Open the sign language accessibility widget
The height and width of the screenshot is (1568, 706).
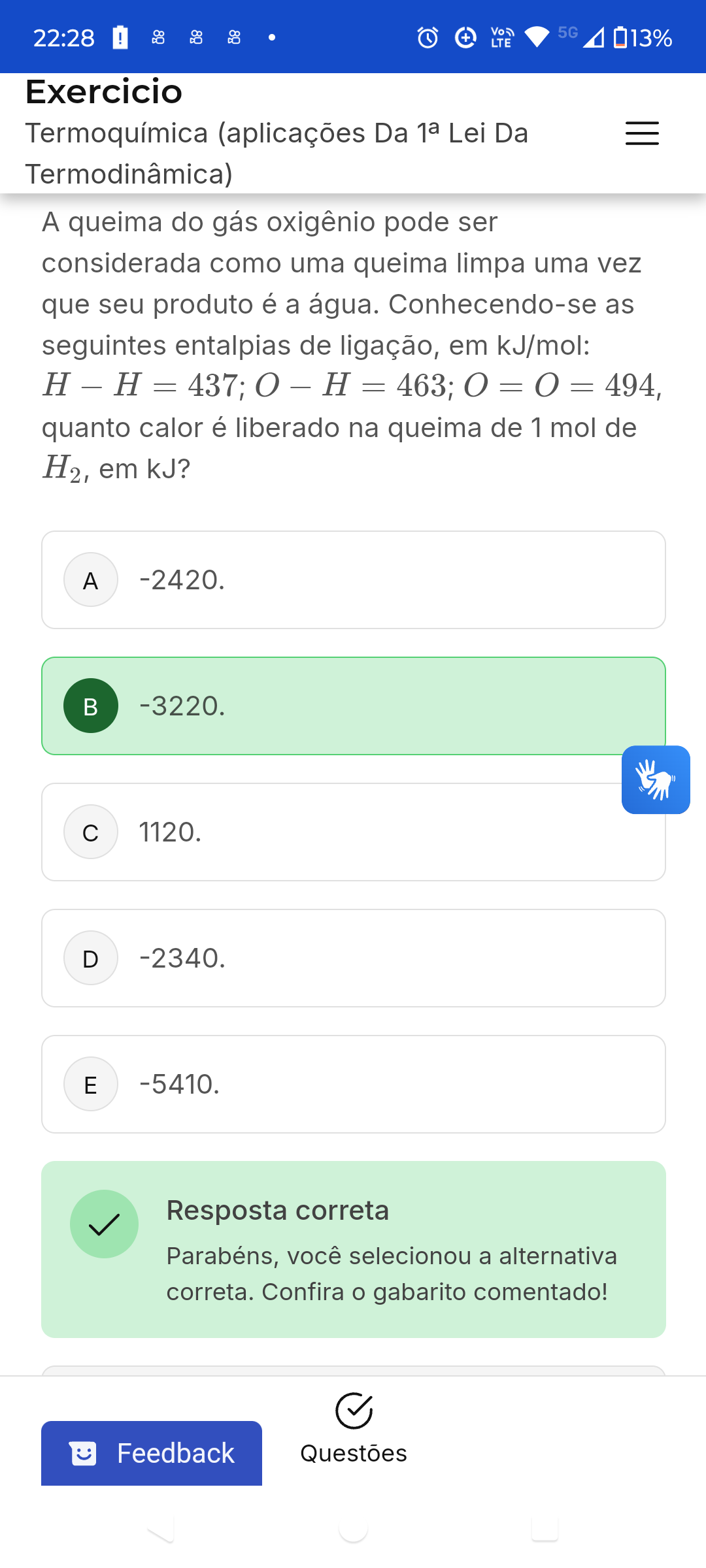click(x=655, y=779)
